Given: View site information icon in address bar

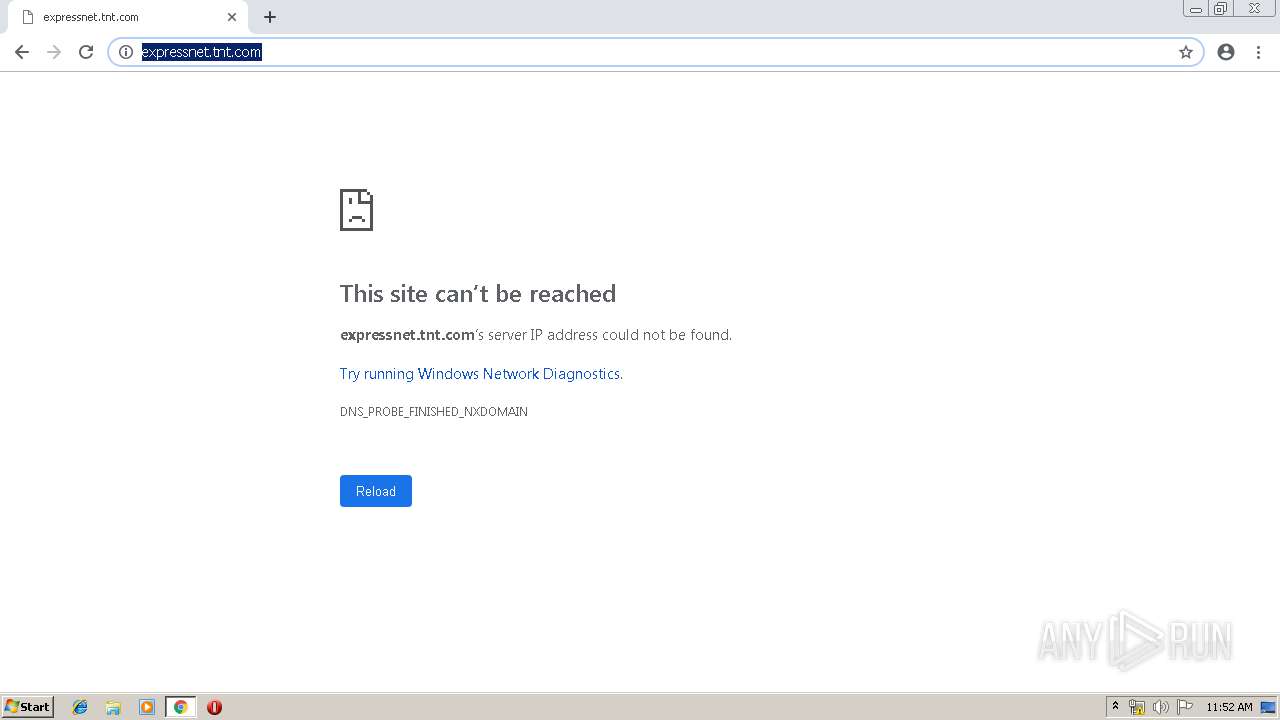Looking at the screenshot, I should click(126, 52).
